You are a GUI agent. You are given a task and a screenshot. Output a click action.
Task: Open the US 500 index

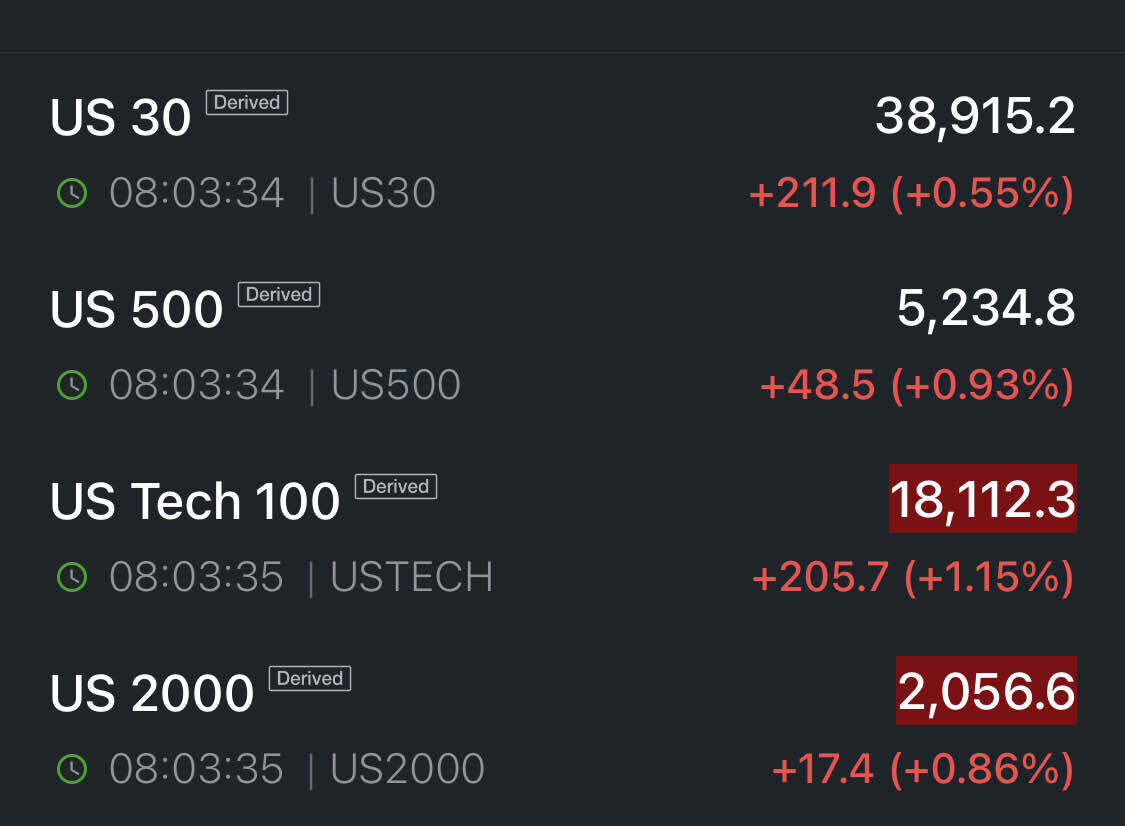(x=137, y=310)
